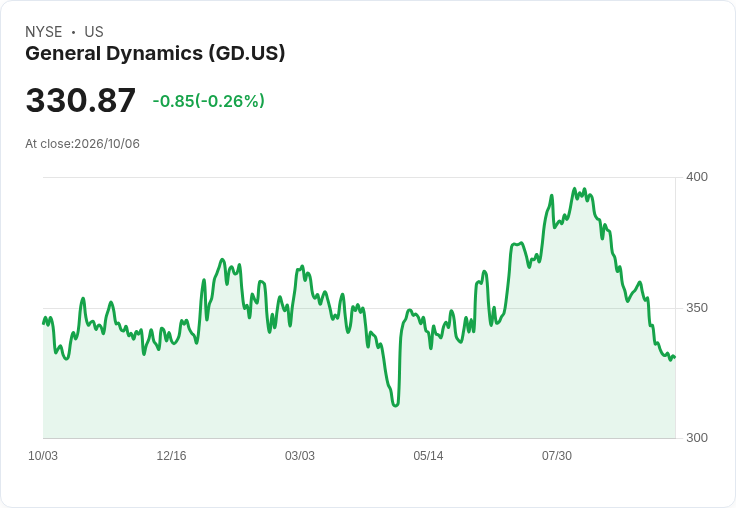Click the 350 y-axis label
This screenshot has width=736, height=508.
point(697,308)
